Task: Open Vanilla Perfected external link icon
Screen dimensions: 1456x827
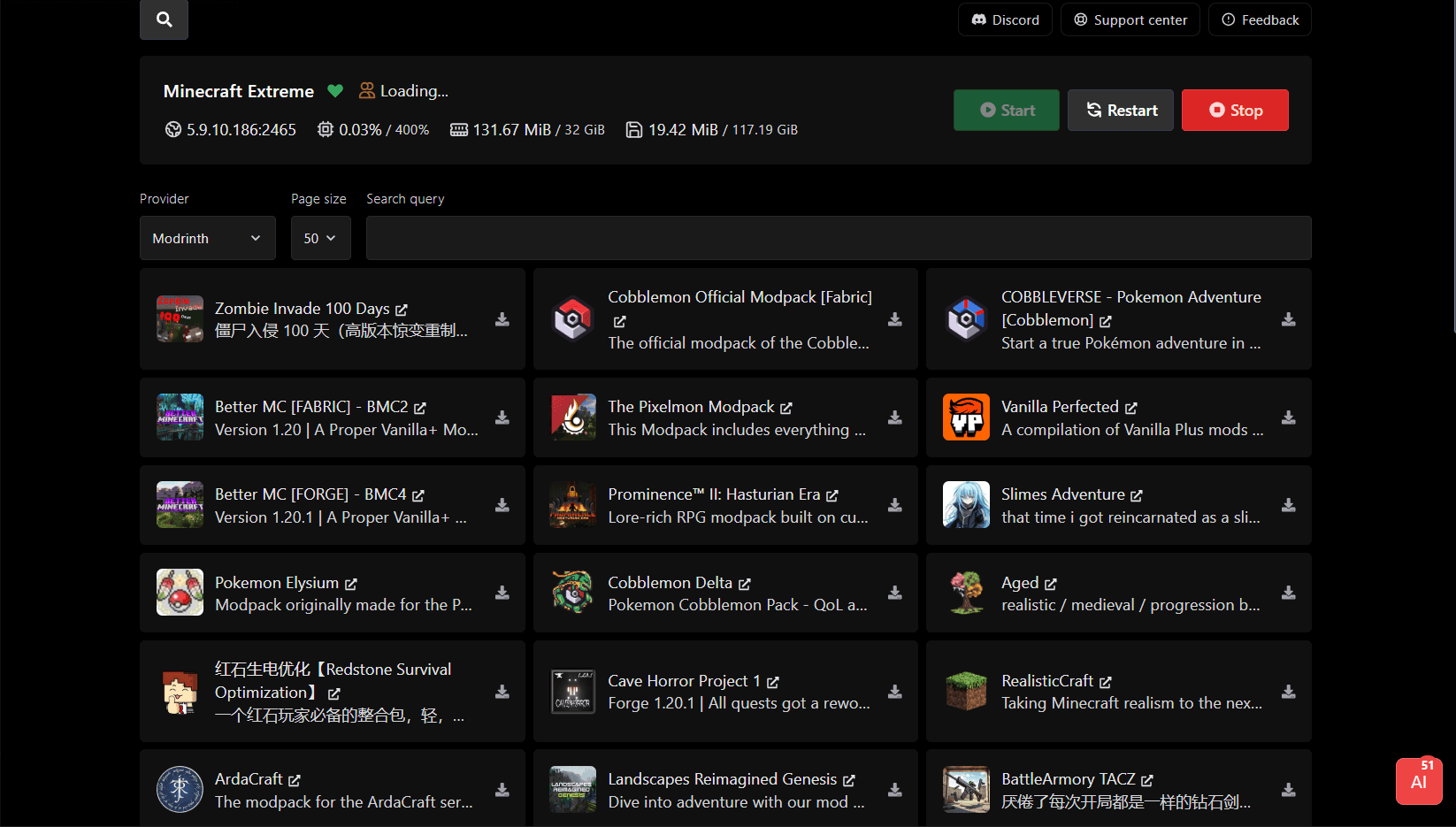Action: 1131,408
